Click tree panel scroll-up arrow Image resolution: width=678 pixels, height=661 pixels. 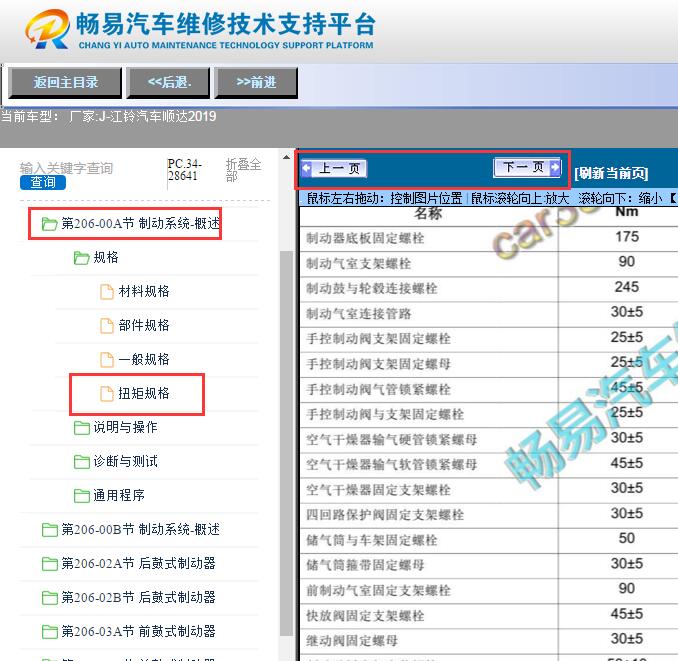(x=286, y=157)
